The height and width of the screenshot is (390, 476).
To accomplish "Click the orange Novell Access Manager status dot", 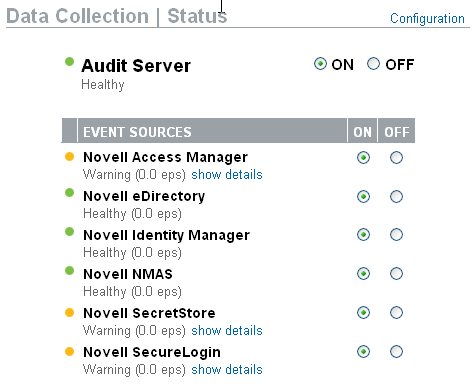I will click(69, 157).
